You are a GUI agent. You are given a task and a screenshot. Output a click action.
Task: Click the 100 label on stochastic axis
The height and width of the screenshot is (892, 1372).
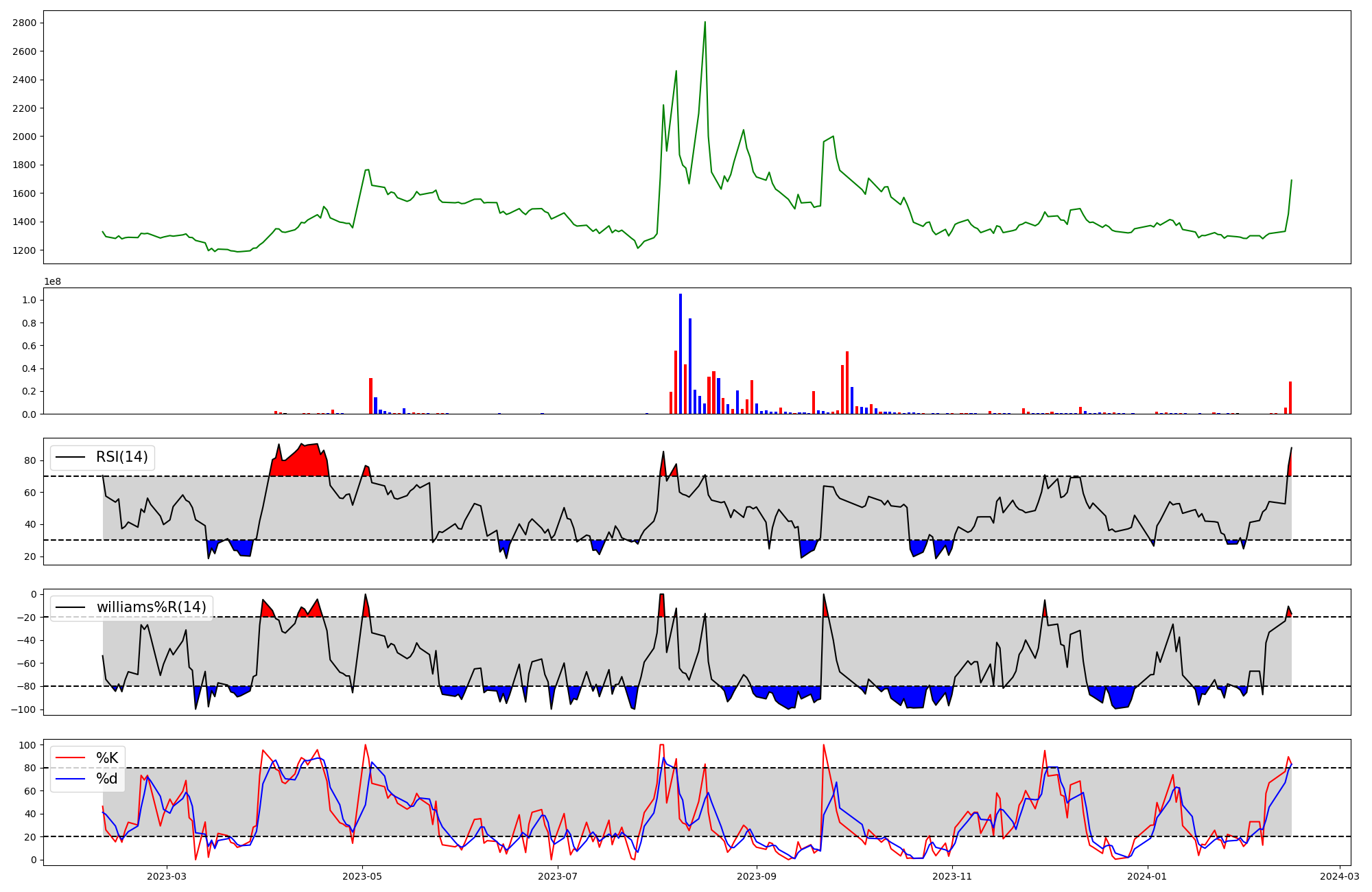click(x=28, y=745)
